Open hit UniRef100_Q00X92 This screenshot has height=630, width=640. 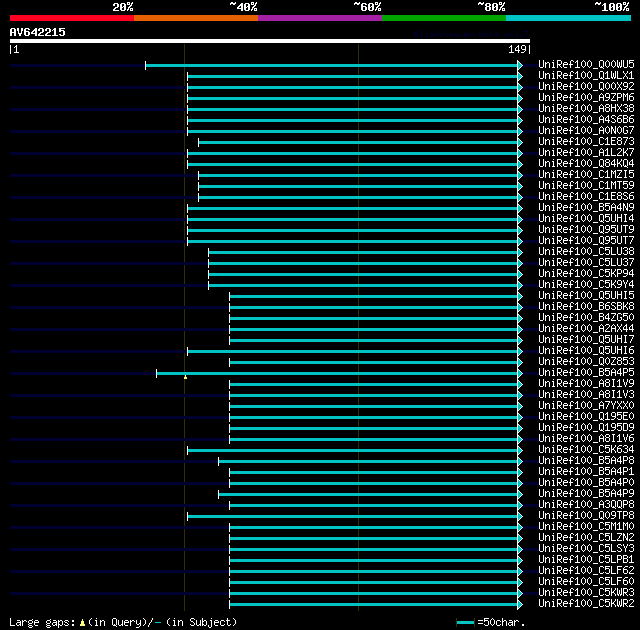(586, 87)
